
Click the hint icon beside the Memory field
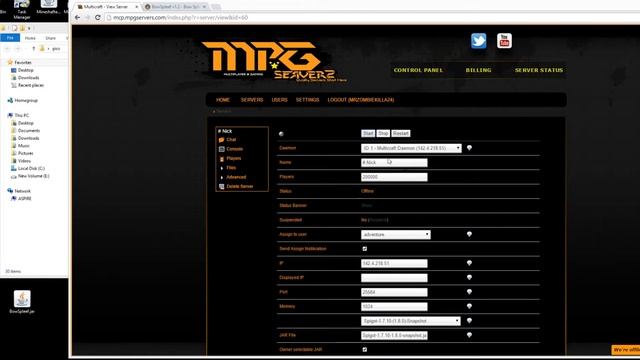click(x=469, y=306)
